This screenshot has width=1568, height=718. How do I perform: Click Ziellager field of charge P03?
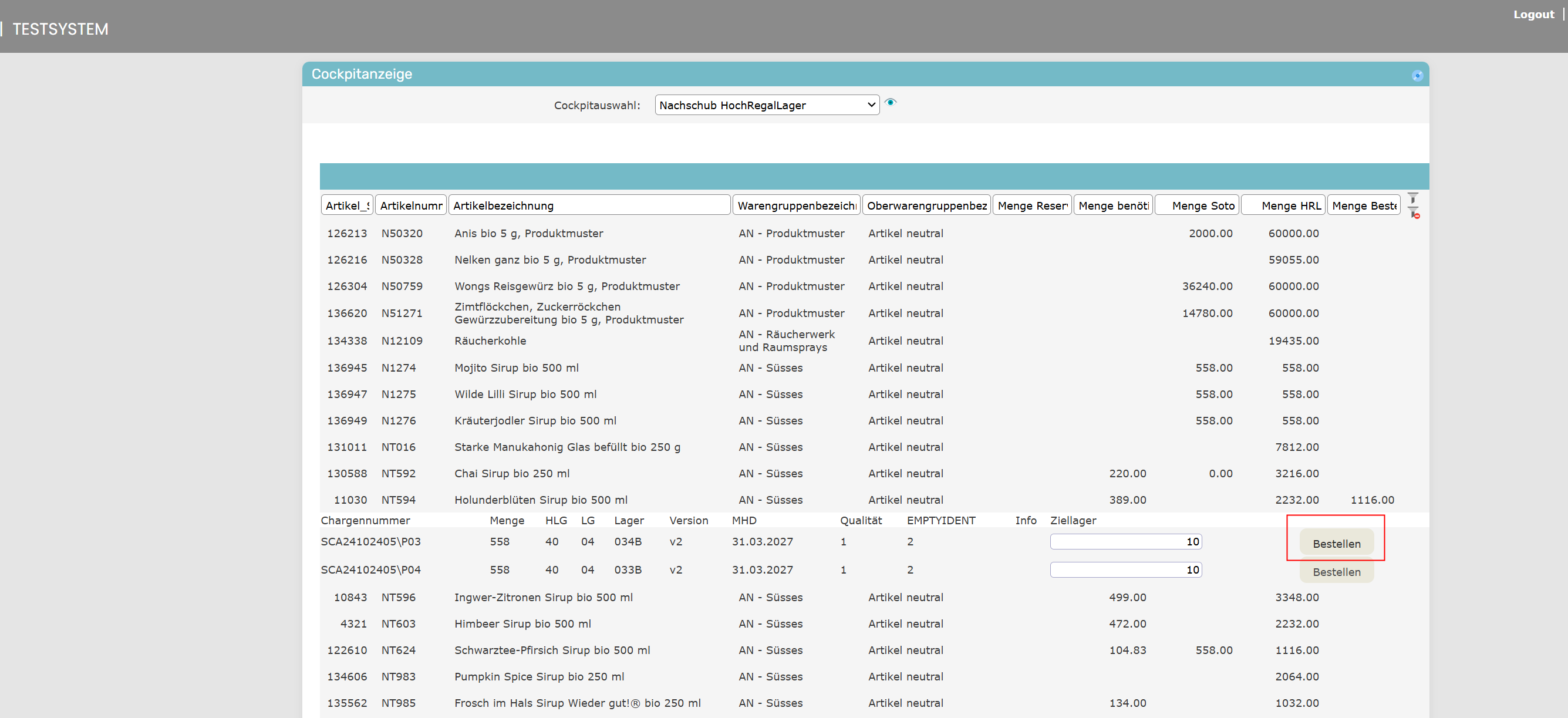pos(1125,541)
